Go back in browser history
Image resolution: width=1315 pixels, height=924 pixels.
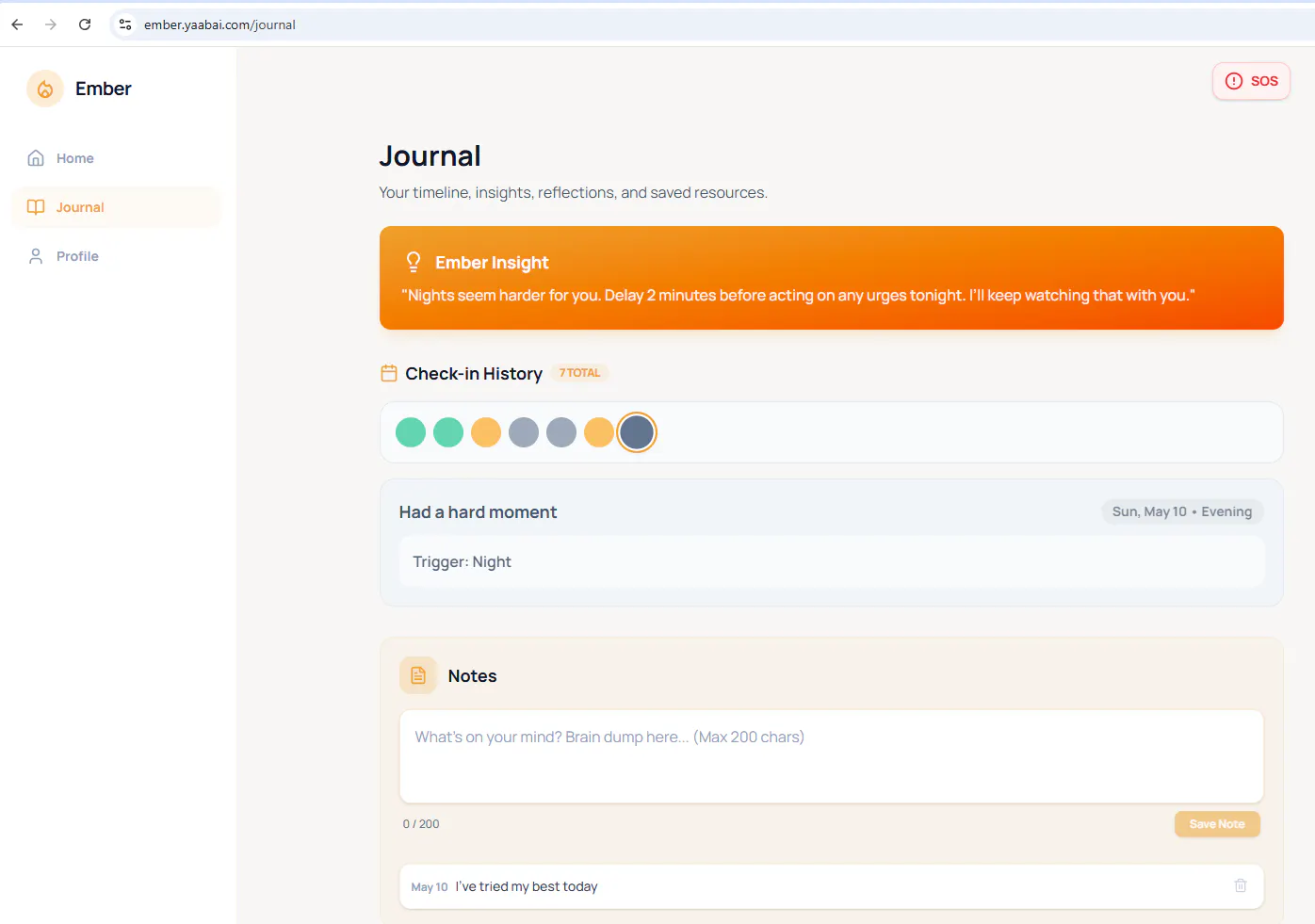pyautogui.click(x=17, y=24)
